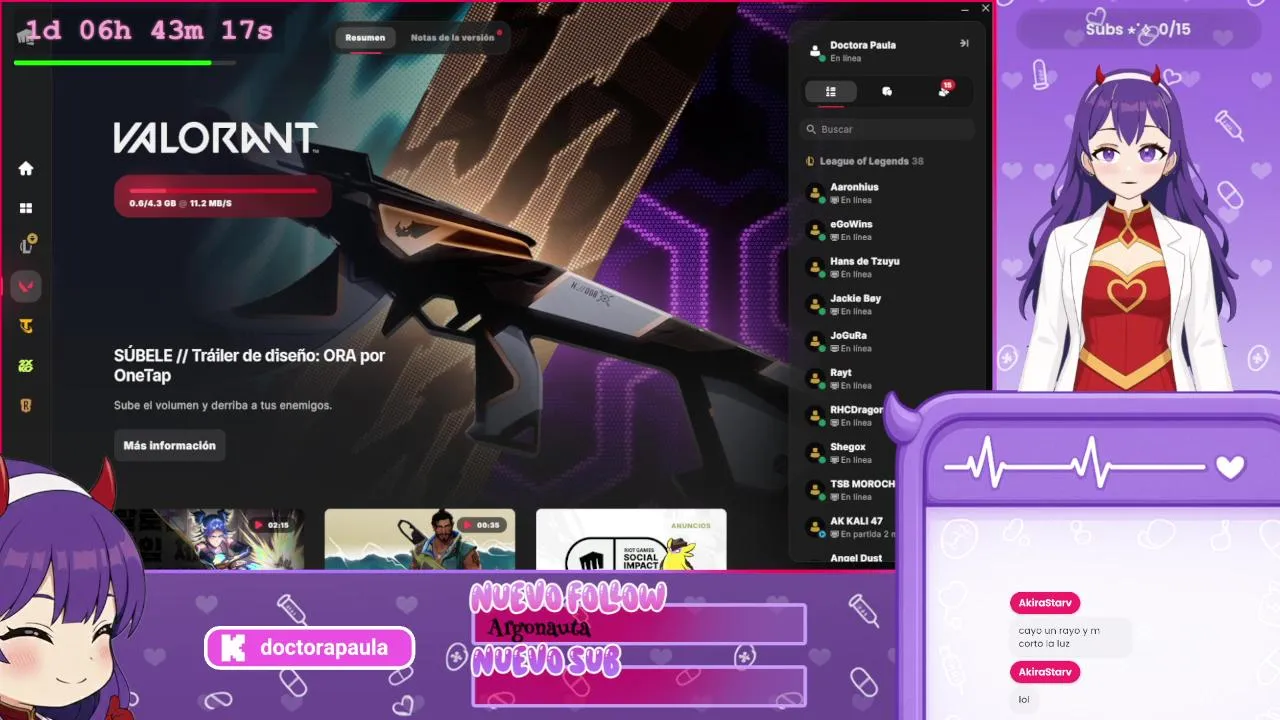Click eGoWins's avatar icon
1280x720 pixels.
click(816, 230)
